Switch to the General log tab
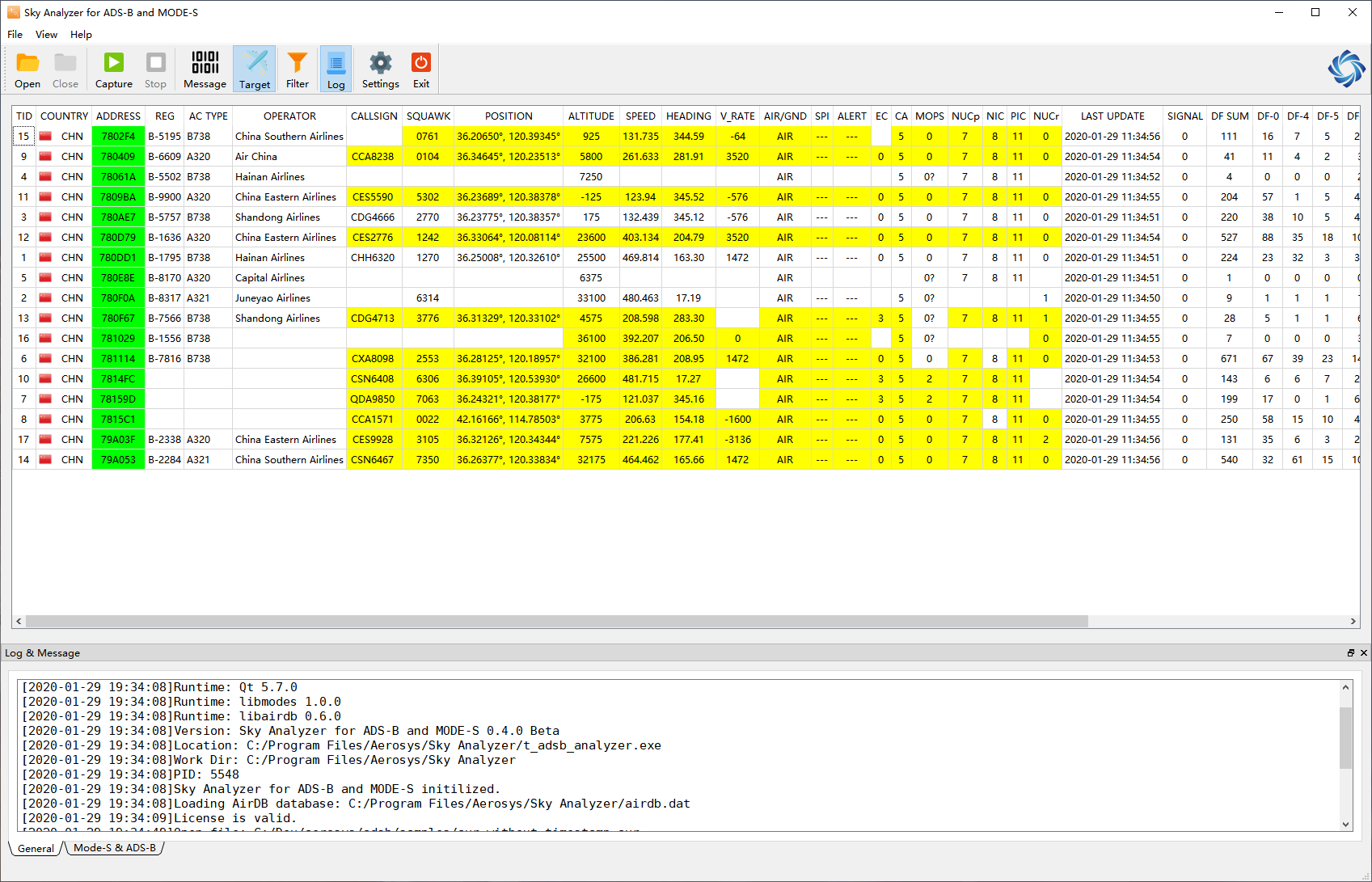This screenshot has height=882, width=1372. pyautogui.click(x=36, y=848)
